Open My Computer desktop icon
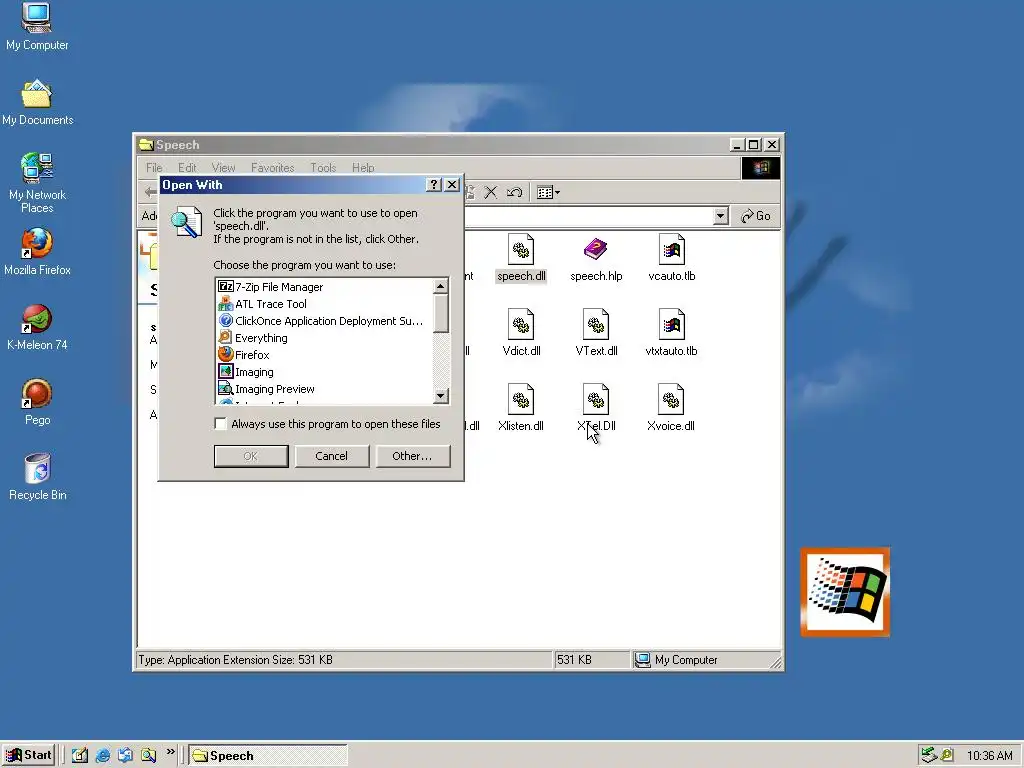Viewport: 1024px width, 768px height. (x=37, y=27)
